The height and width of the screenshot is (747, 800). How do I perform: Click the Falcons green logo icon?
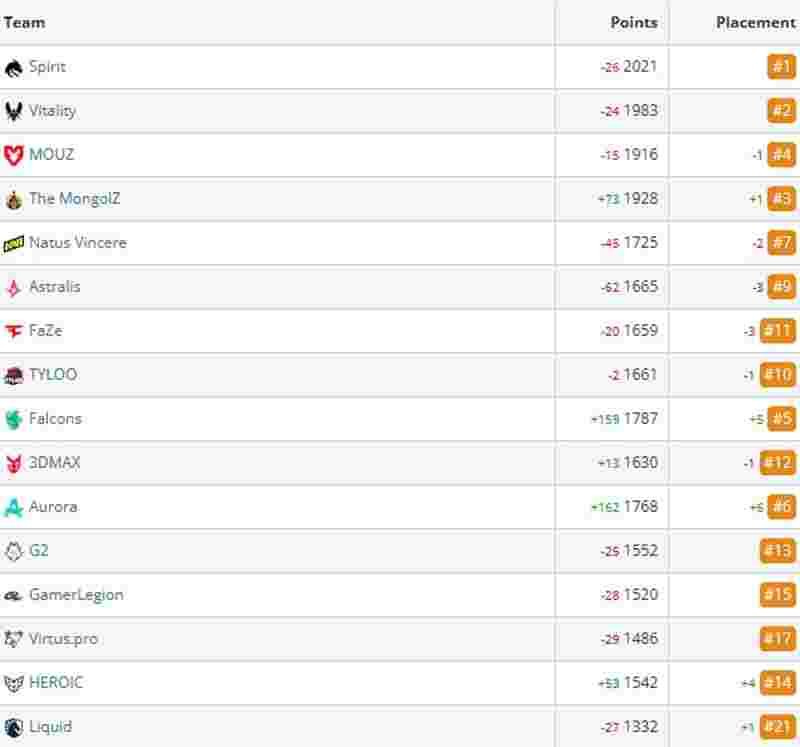tap(14, 419)
